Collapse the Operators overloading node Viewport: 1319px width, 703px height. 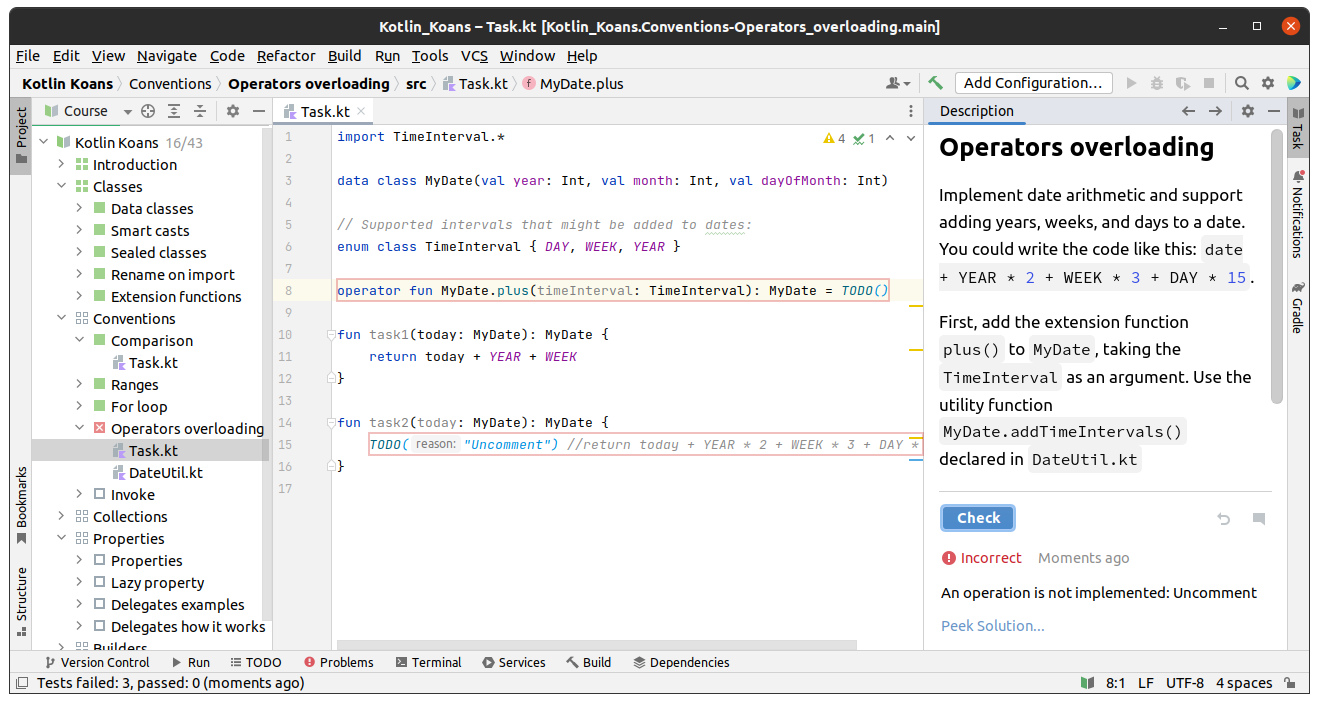79,428
